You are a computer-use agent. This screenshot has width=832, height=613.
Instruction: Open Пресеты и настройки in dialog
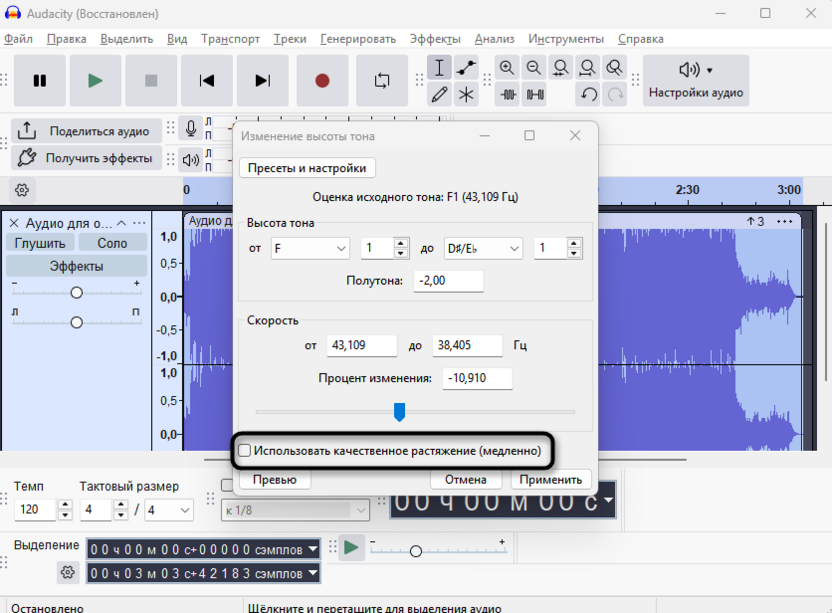(x=307, y=168)
